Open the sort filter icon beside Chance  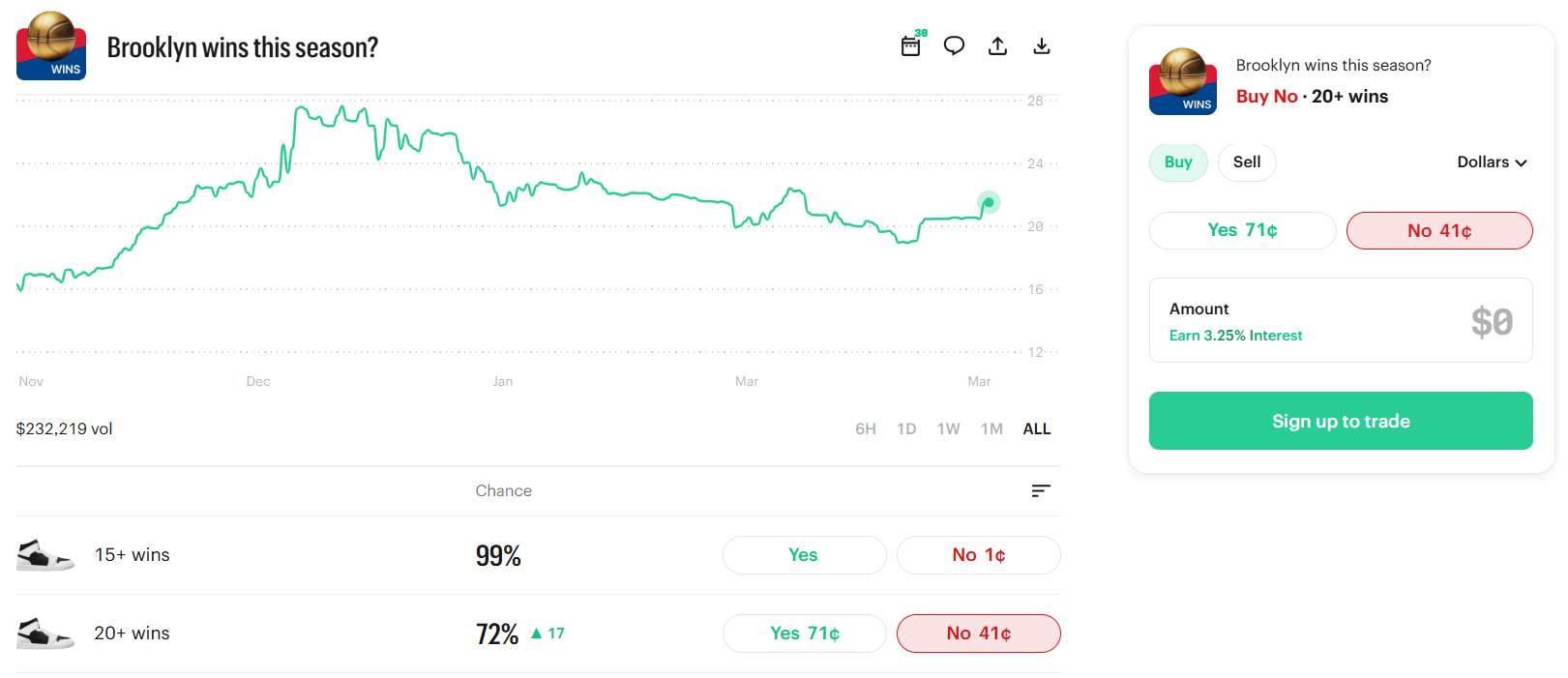1040,491
